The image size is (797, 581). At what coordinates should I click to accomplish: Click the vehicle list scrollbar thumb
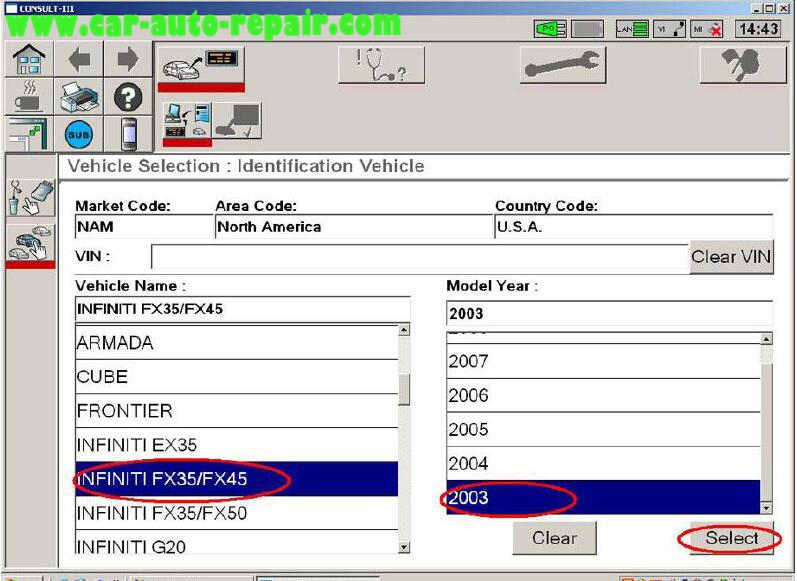coord(404,390)
